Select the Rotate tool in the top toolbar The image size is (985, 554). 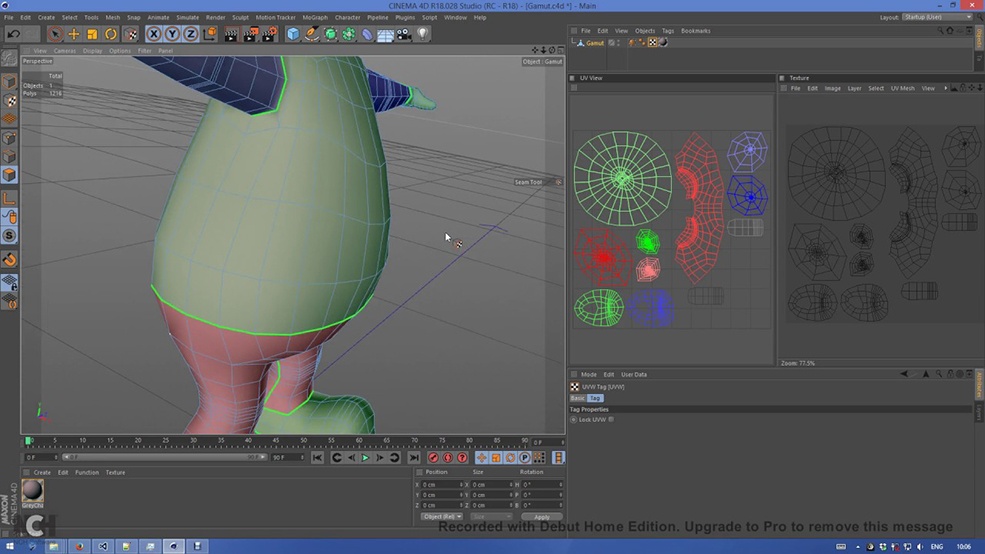pyautogui.click(x=111, y=34)
